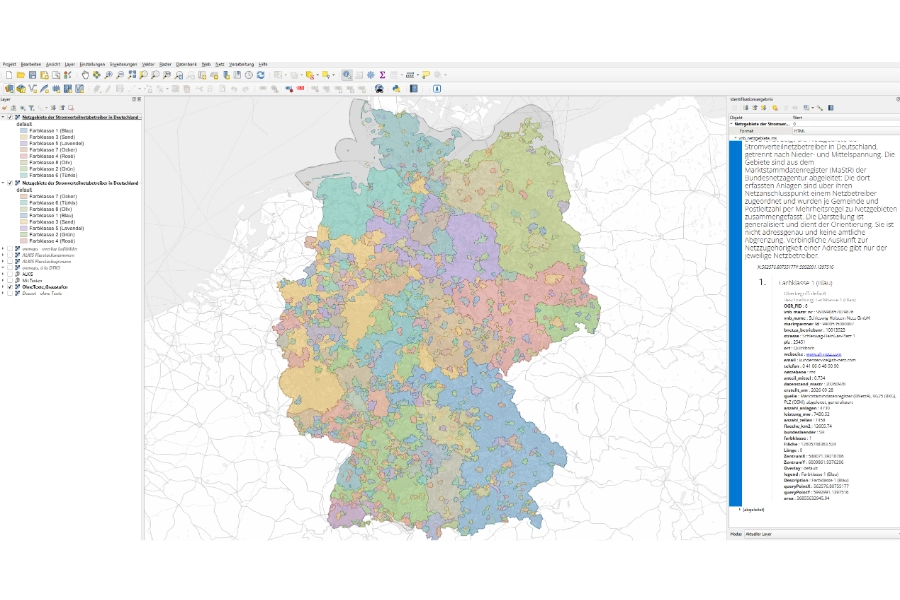This screenshot has height=600, width=900.
Task: Open statistical summary Sigma icon
Action: tap(382, 75)
